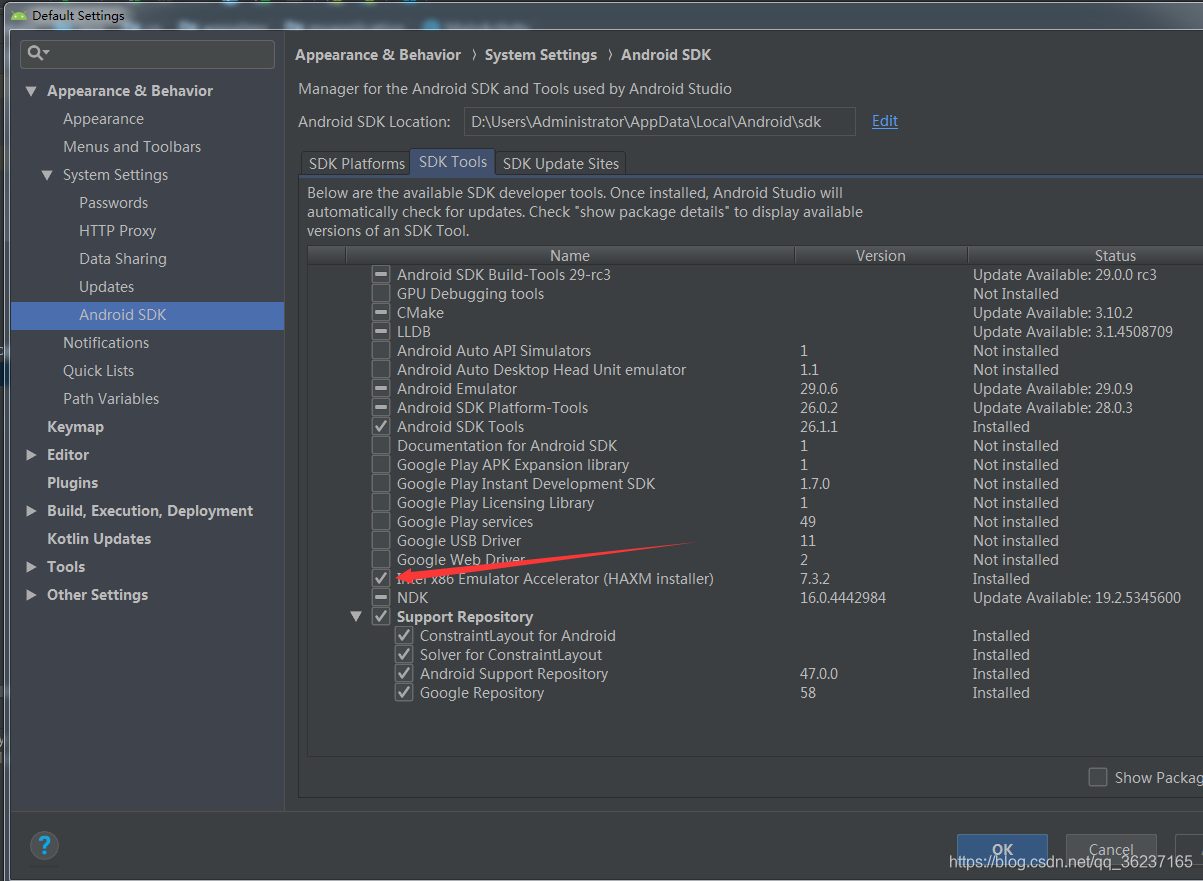
Task: Check Android Auto Desktop Head Unit emulator
Action: (381, 369)
